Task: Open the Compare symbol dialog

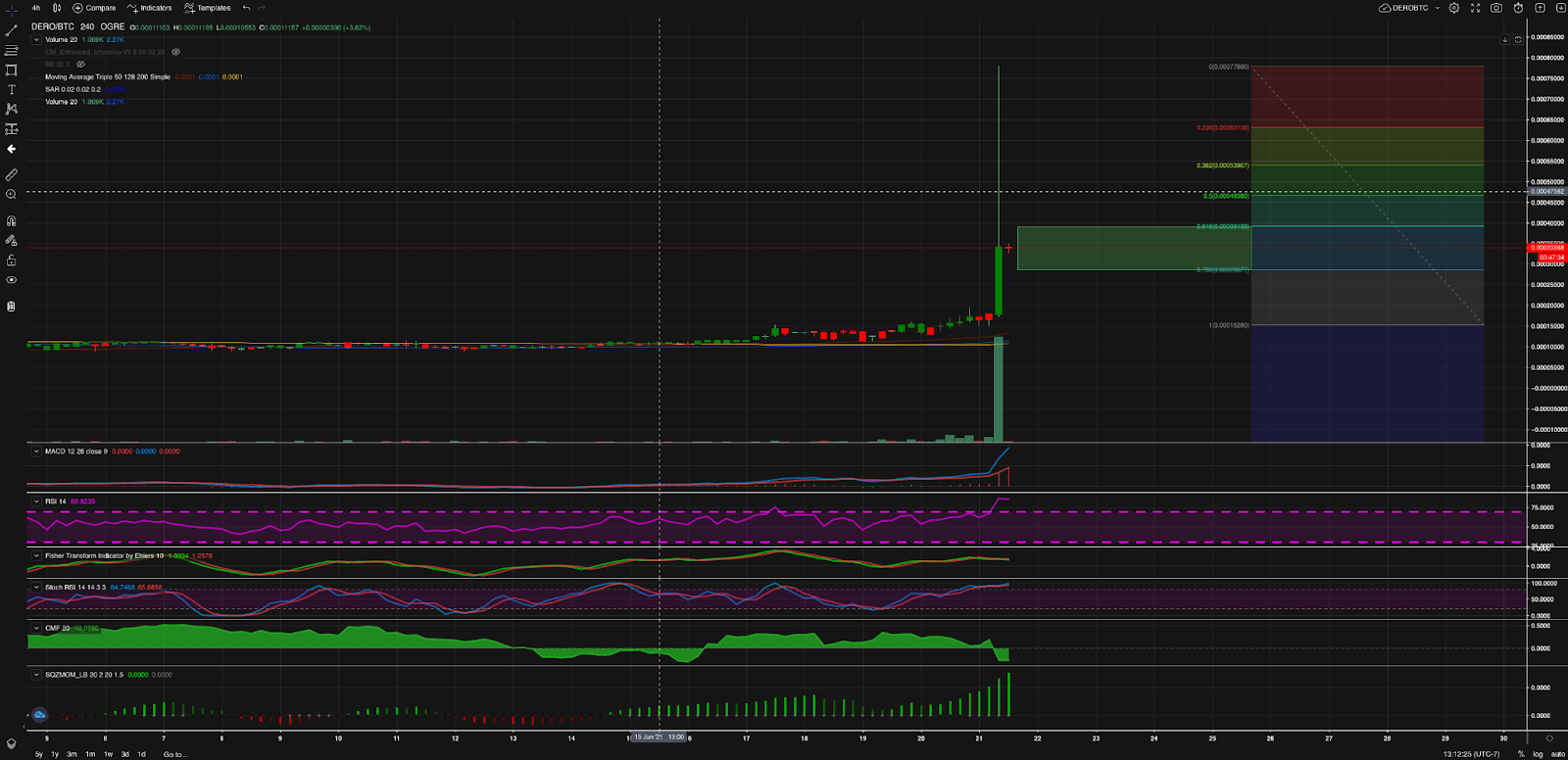Action: coord(95,8)
